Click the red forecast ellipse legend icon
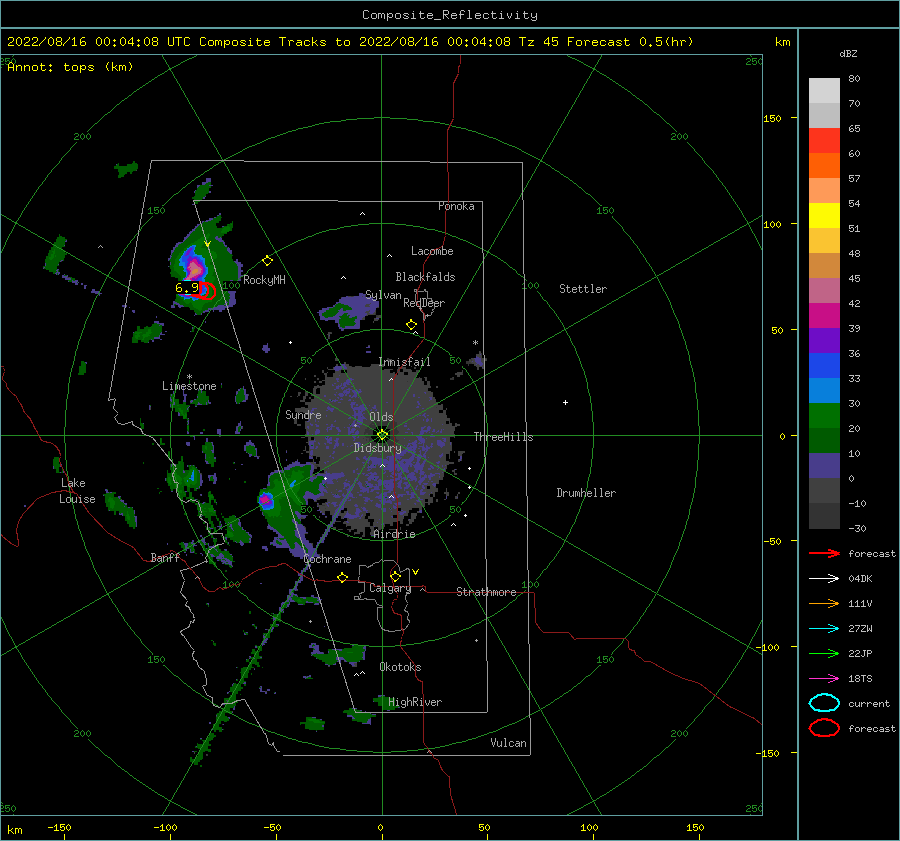The image size is (900, 841). click(x=824, y=728)
